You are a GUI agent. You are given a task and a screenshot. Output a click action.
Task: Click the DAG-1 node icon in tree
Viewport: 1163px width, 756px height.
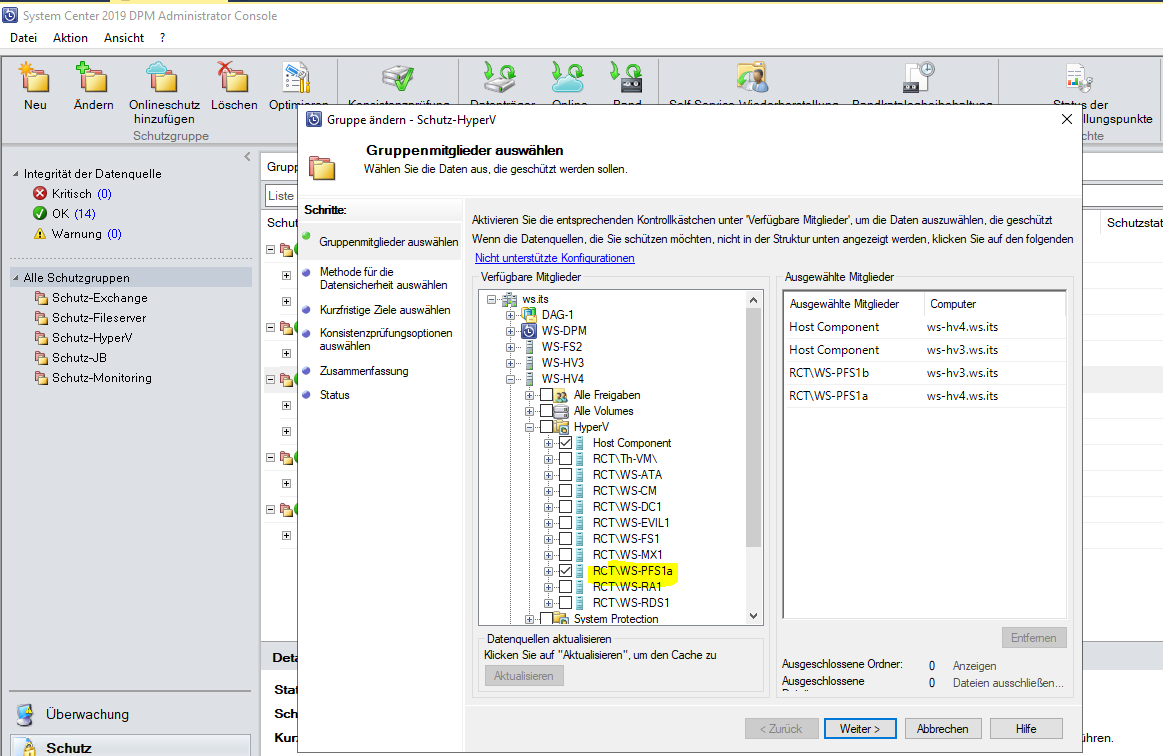(x=529, y=315)
